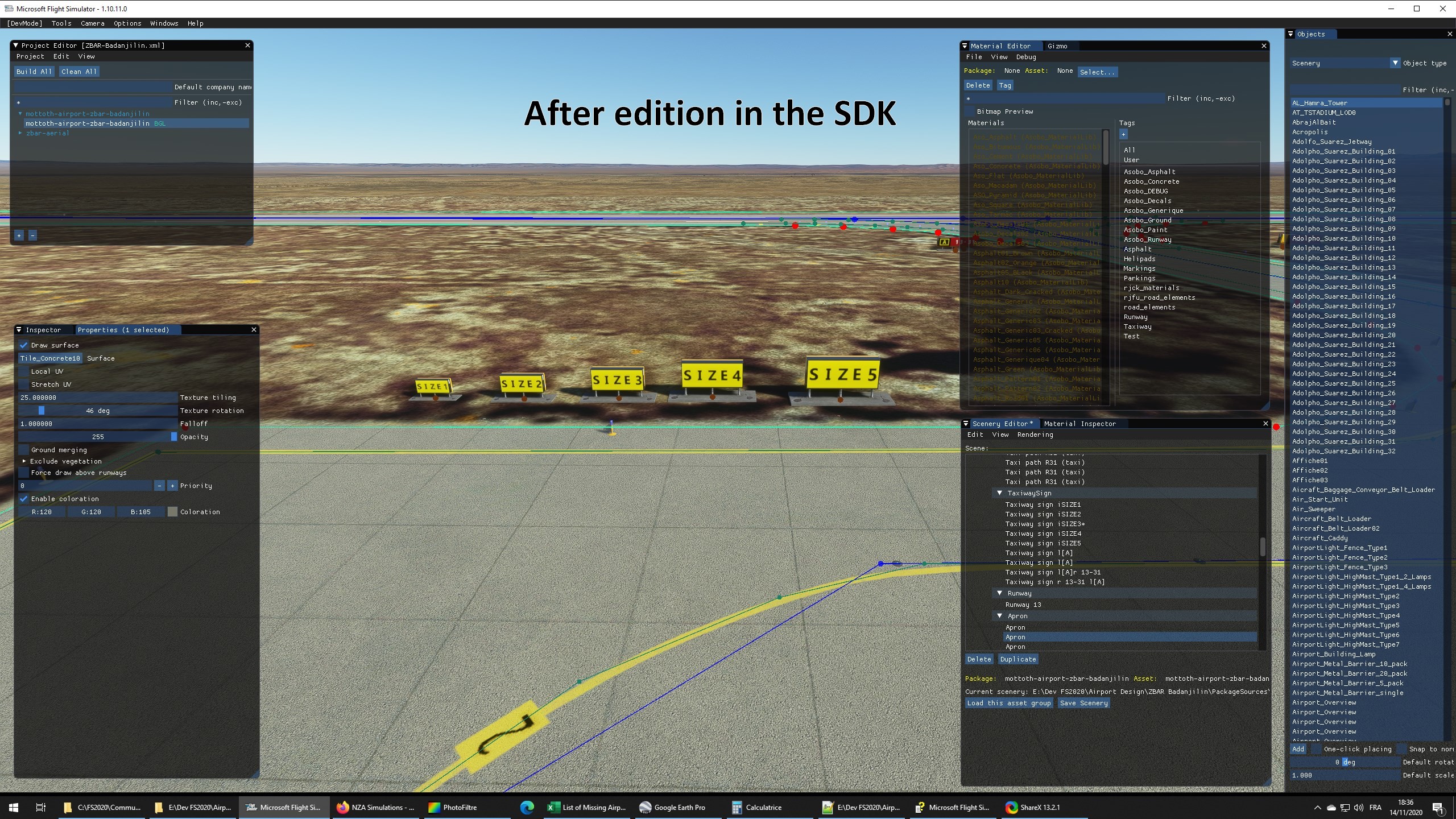Open the Object type dropdown in Objects panel
The image size is (1456, 819).
point(1396,63)
